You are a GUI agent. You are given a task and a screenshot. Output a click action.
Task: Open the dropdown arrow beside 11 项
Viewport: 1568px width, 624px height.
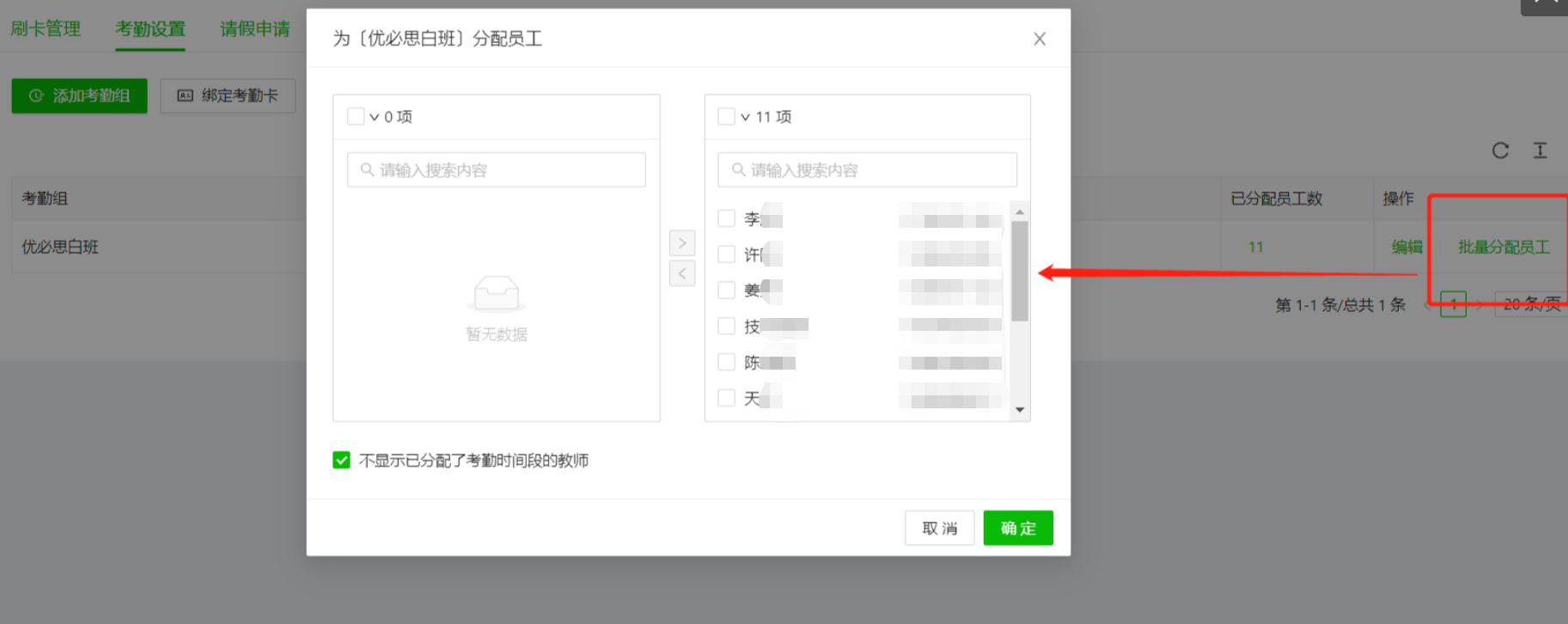tap(745, 117)
